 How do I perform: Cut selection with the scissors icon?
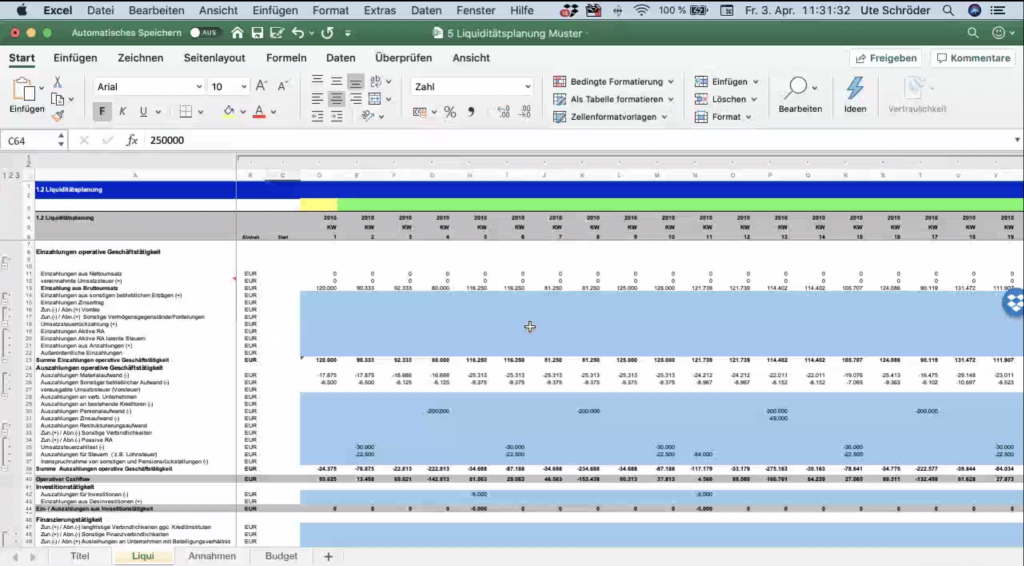click(x=57, y=82)
